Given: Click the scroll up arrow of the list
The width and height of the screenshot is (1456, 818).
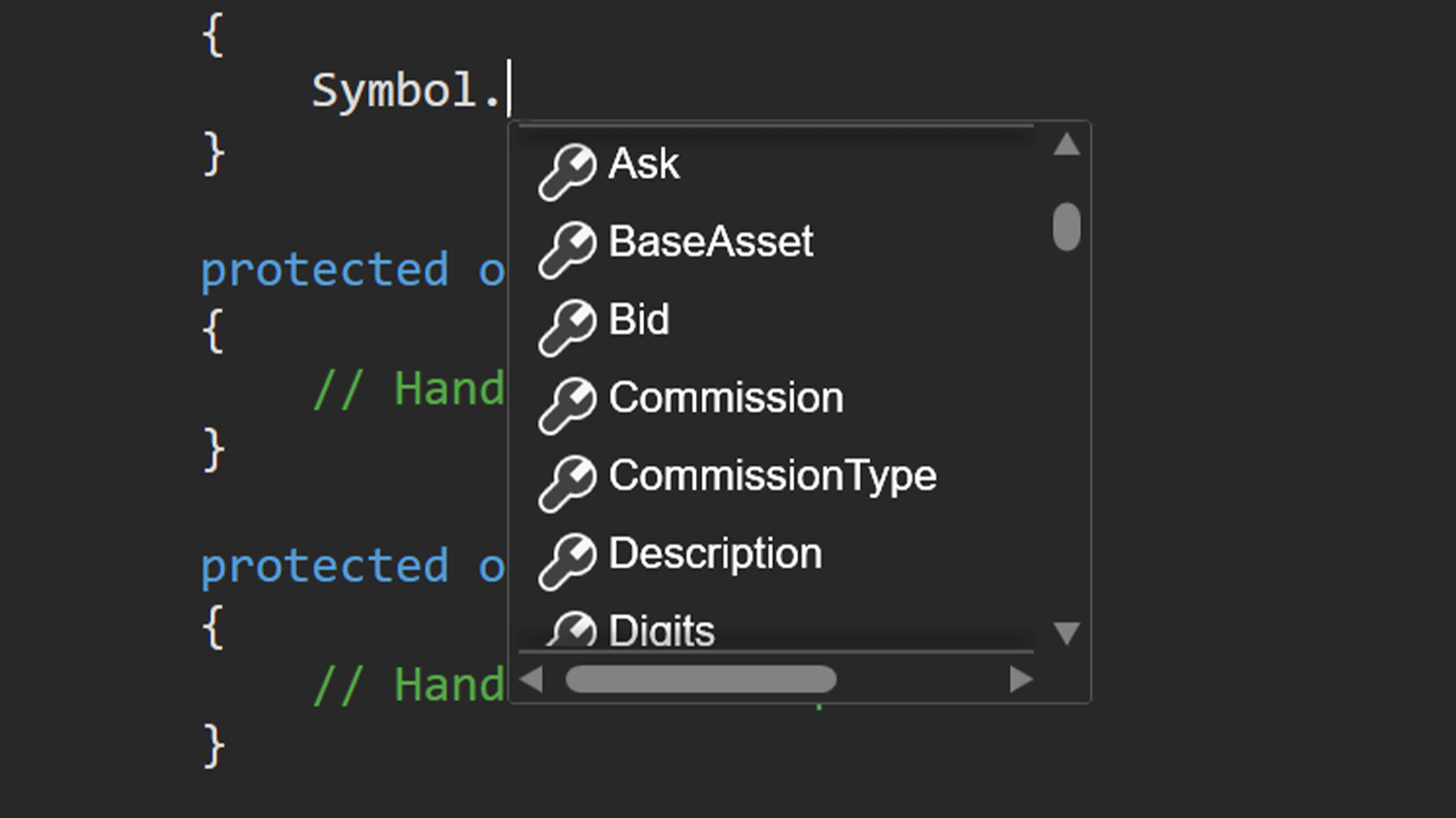Looking at the screenshot, I should (x=1066, y=145).
